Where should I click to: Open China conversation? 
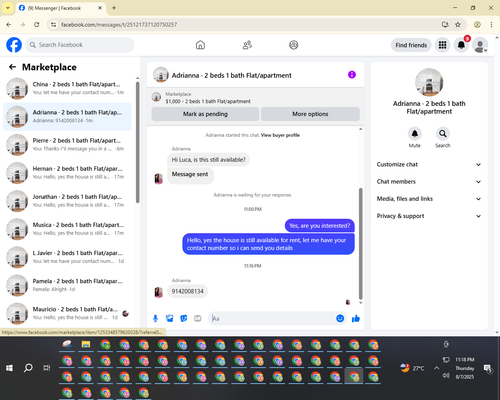point(67,88)
